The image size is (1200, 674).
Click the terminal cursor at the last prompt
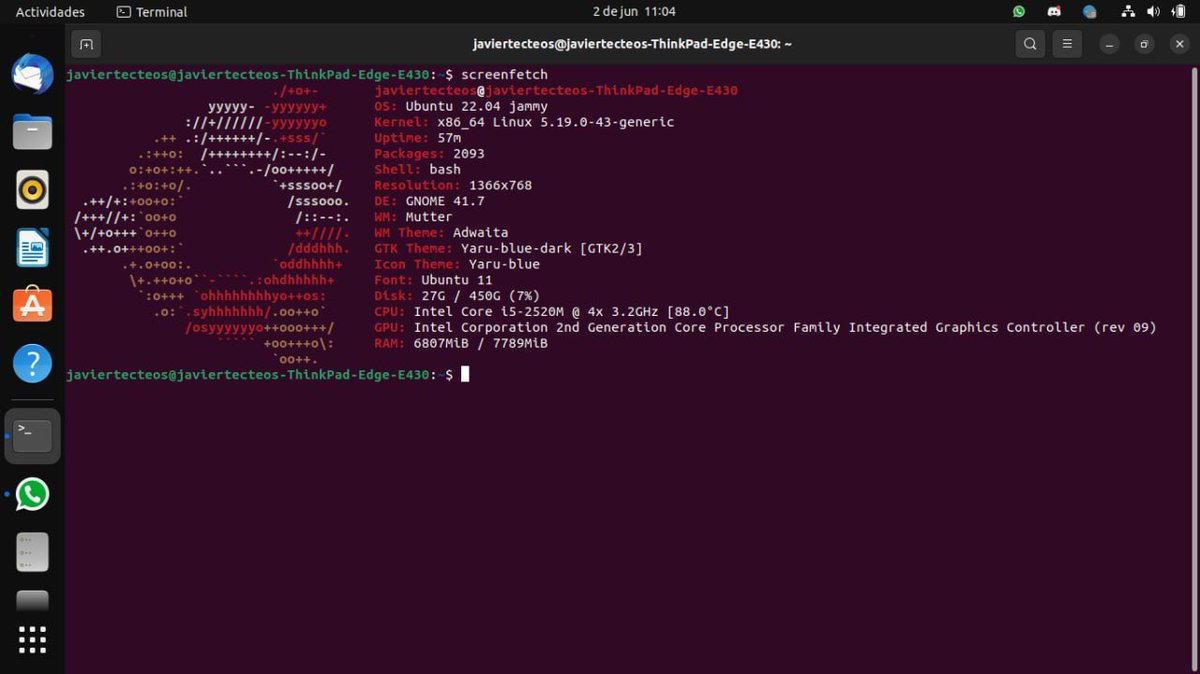tap(465, 374)
